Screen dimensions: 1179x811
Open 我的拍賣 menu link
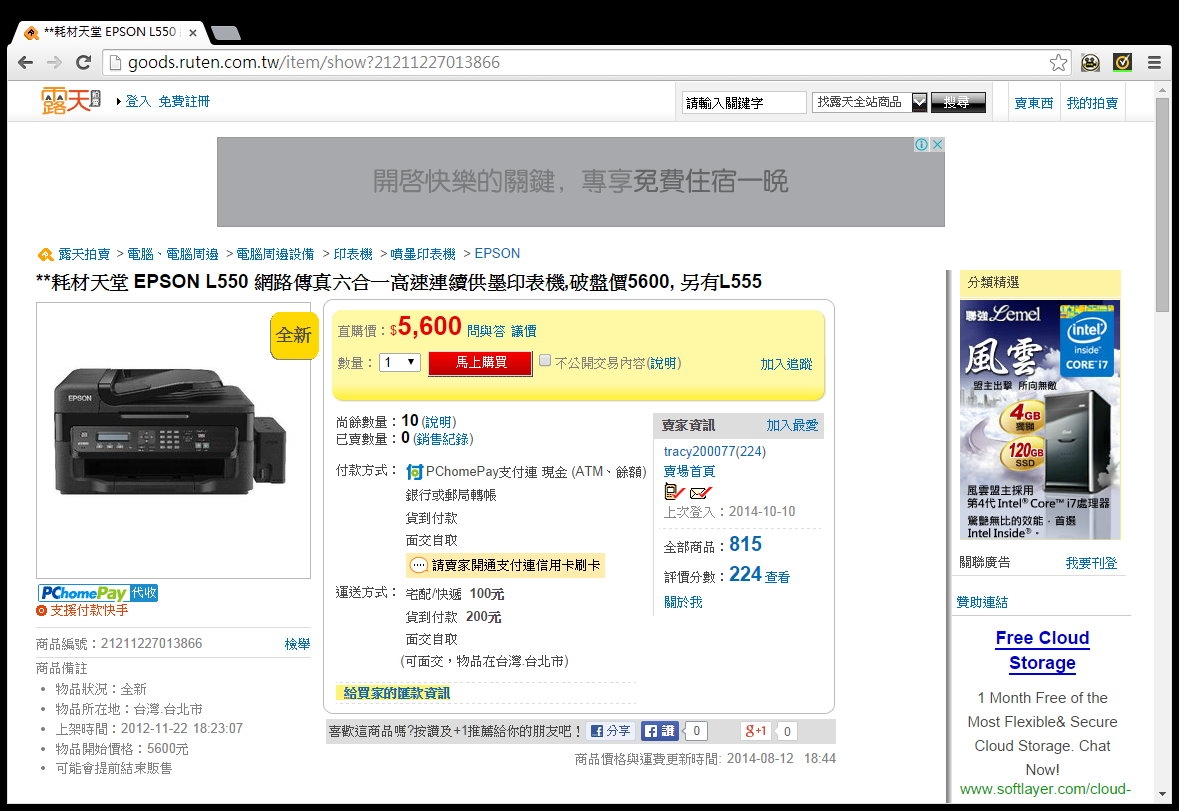1092,103
